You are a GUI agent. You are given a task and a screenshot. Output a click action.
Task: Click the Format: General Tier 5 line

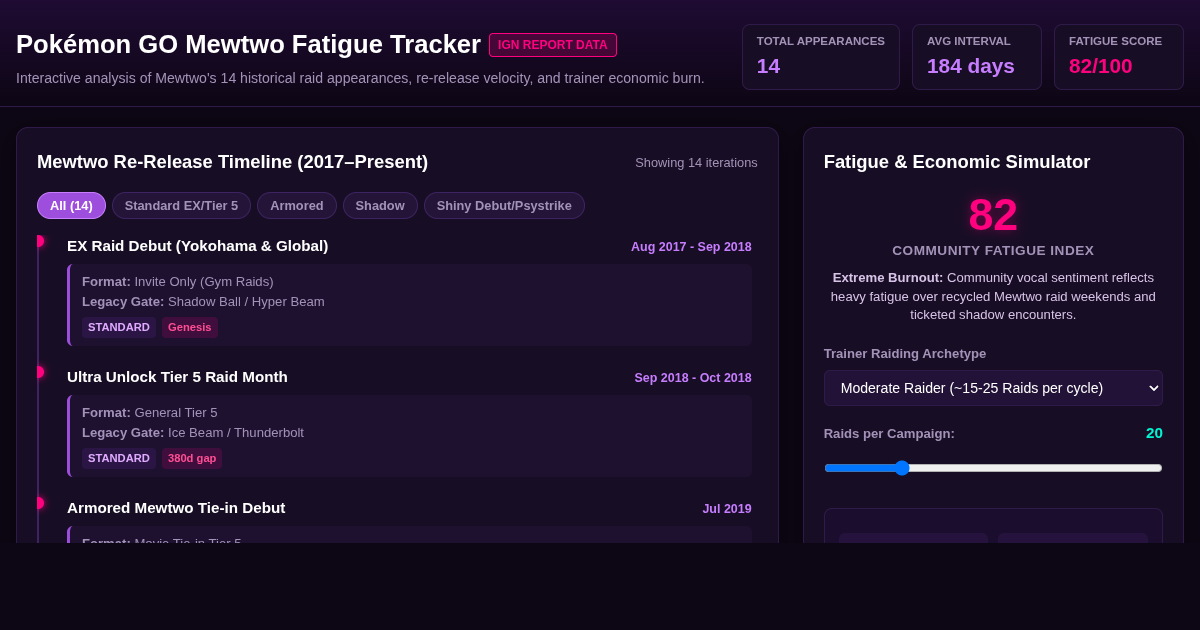[x=150, y=412]
